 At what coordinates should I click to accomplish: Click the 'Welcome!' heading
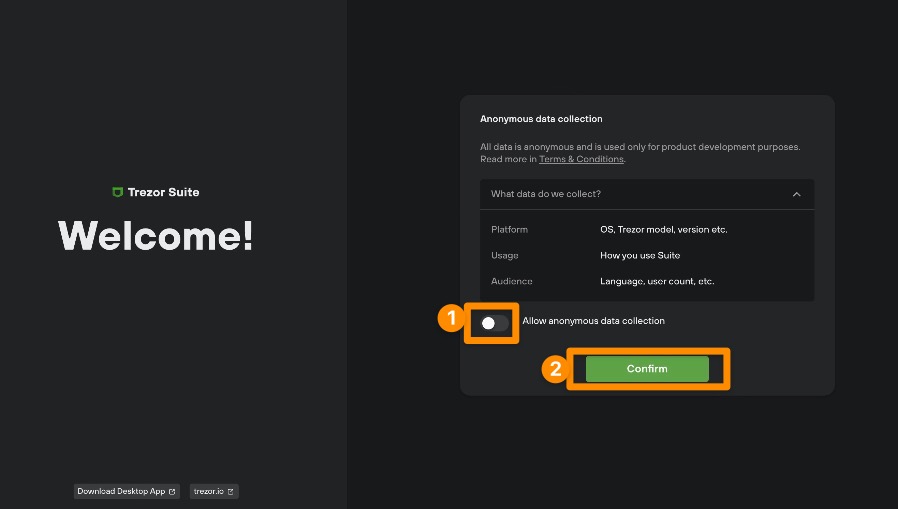tap(155, 235)
